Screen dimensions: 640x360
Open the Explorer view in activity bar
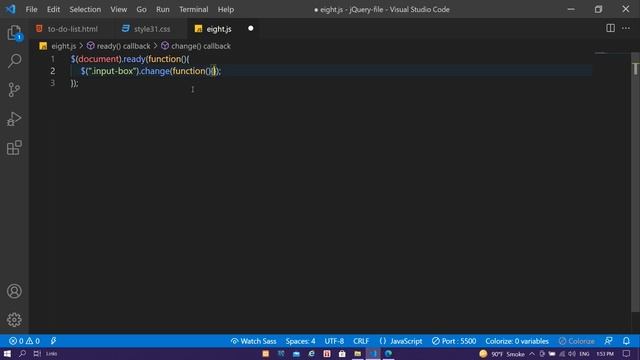pyautogui.click(x=14, y=33)
